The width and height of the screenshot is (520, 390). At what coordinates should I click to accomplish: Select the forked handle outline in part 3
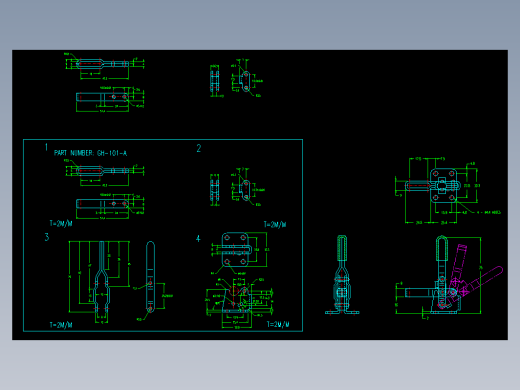pos(102,277)
